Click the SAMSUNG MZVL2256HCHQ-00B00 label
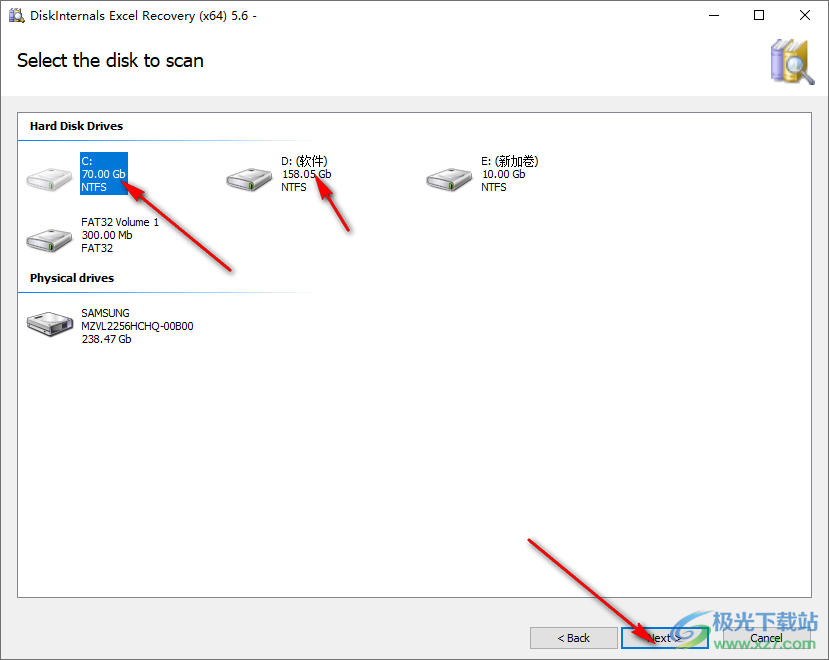 click(x=137, y=326)
